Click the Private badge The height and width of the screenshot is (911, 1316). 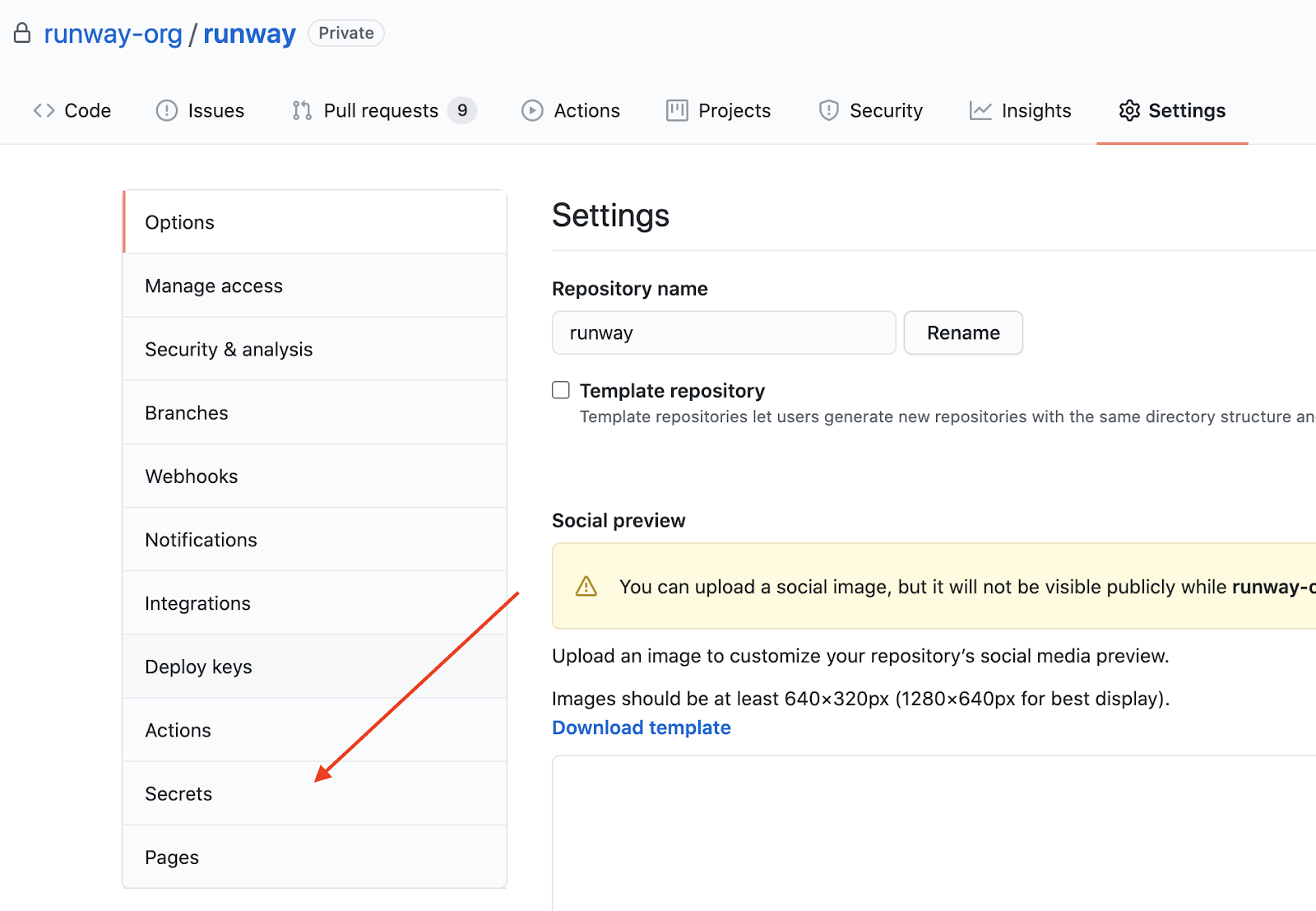pyautogui.click(x=345, y=33)
